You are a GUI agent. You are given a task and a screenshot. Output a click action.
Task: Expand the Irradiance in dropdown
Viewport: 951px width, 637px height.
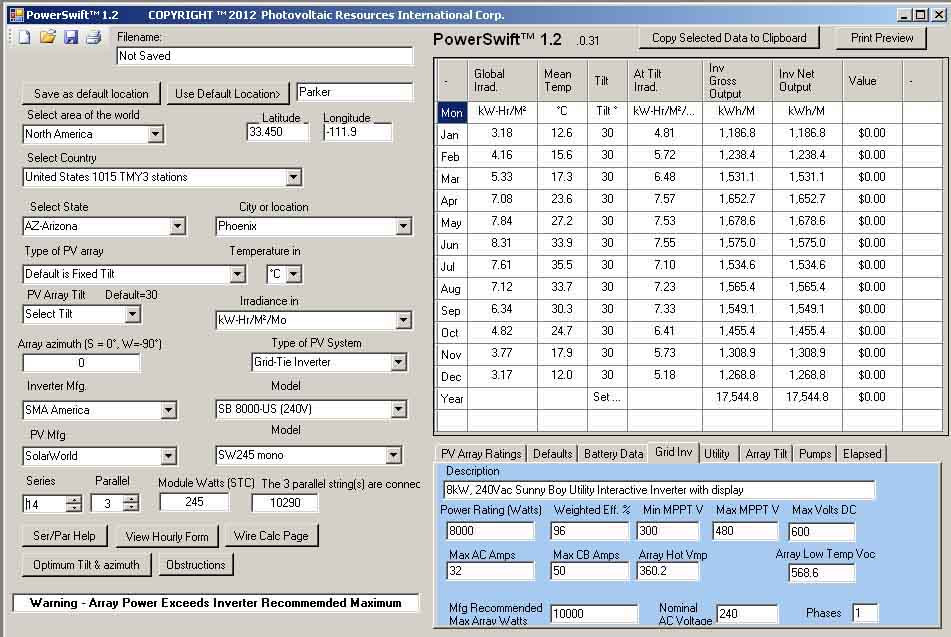[x=403, y=320]
